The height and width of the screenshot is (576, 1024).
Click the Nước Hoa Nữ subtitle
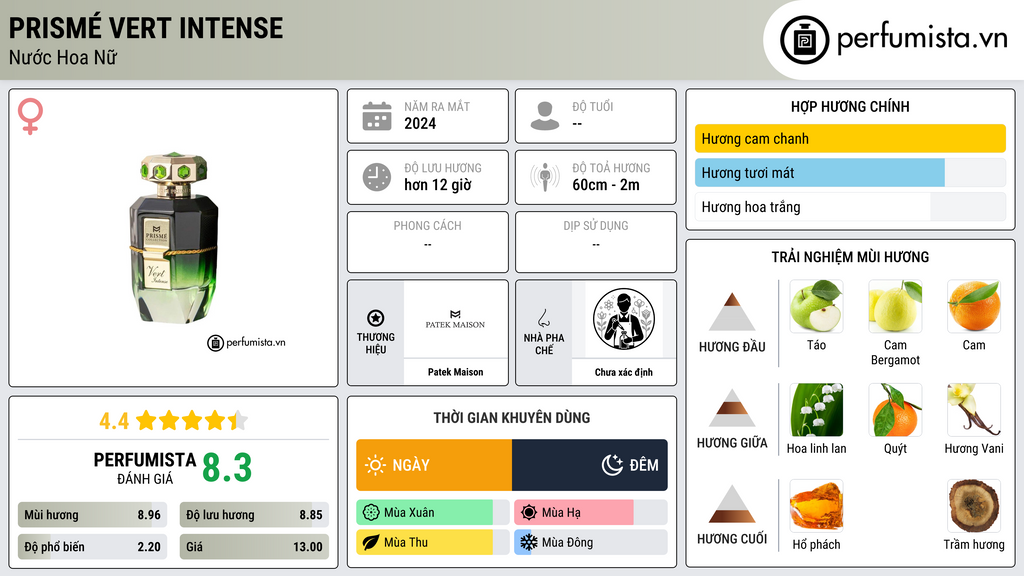[x=63, y=57]
